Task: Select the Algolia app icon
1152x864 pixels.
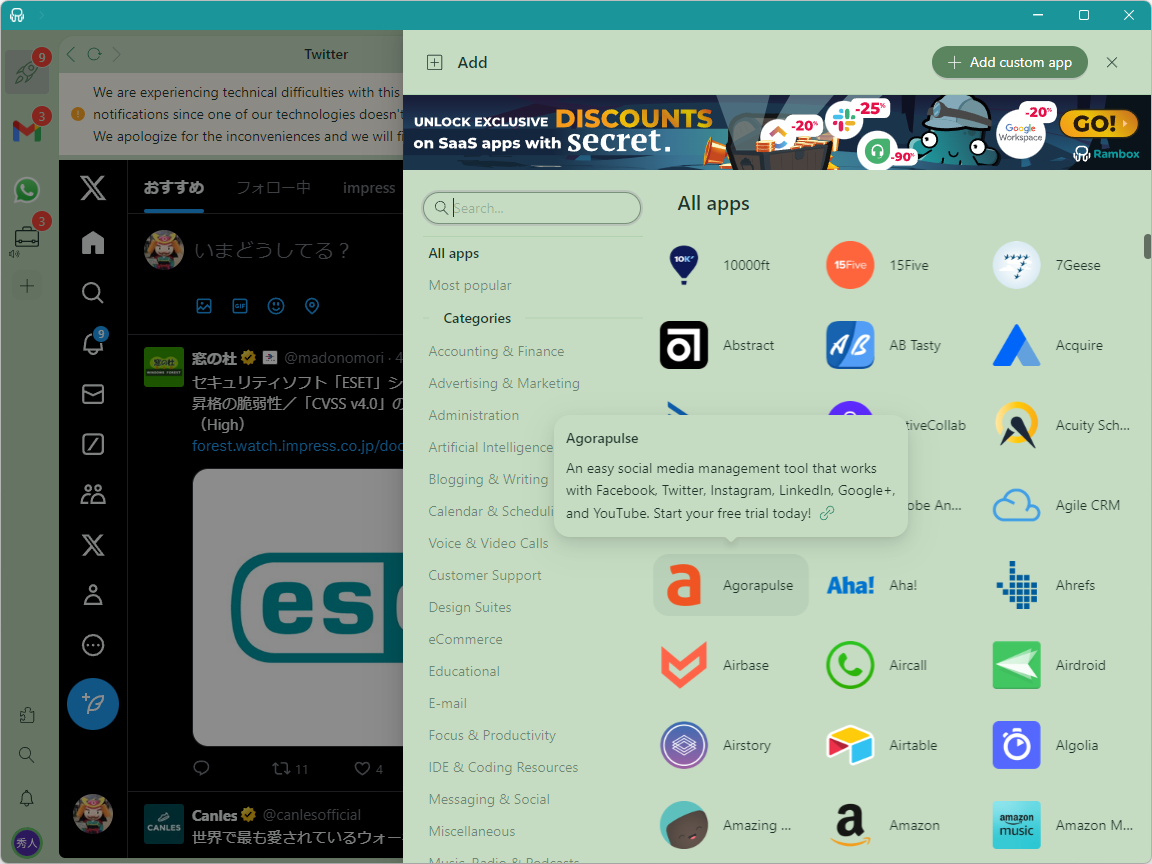Action: [1016, 745]
